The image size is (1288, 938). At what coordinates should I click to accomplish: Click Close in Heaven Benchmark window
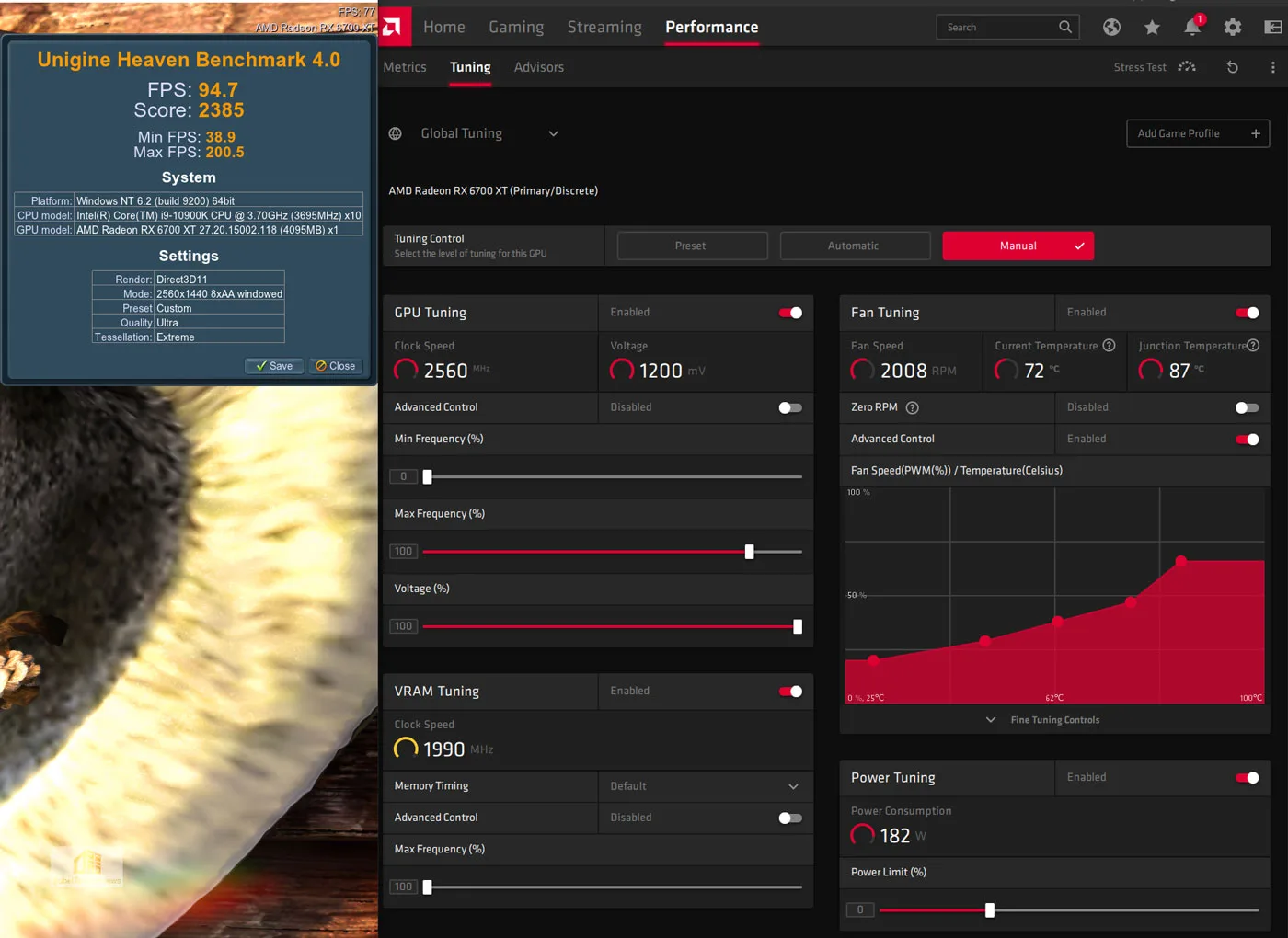pos(336,366)
